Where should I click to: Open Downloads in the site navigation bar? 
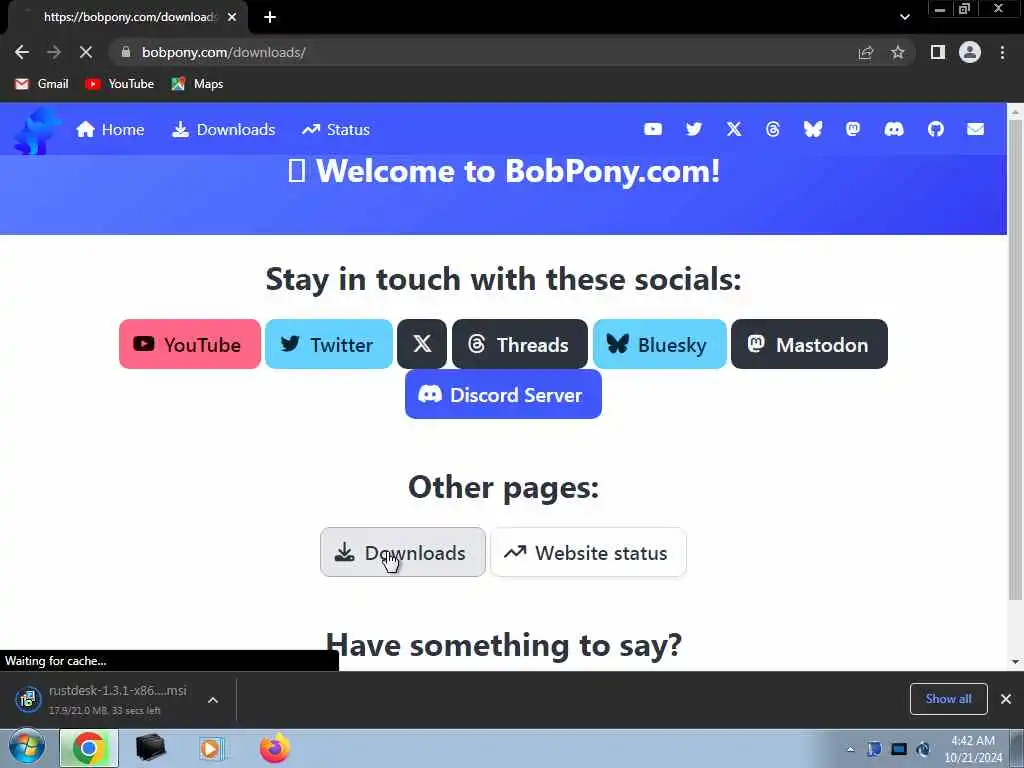[x=223, y=129]
